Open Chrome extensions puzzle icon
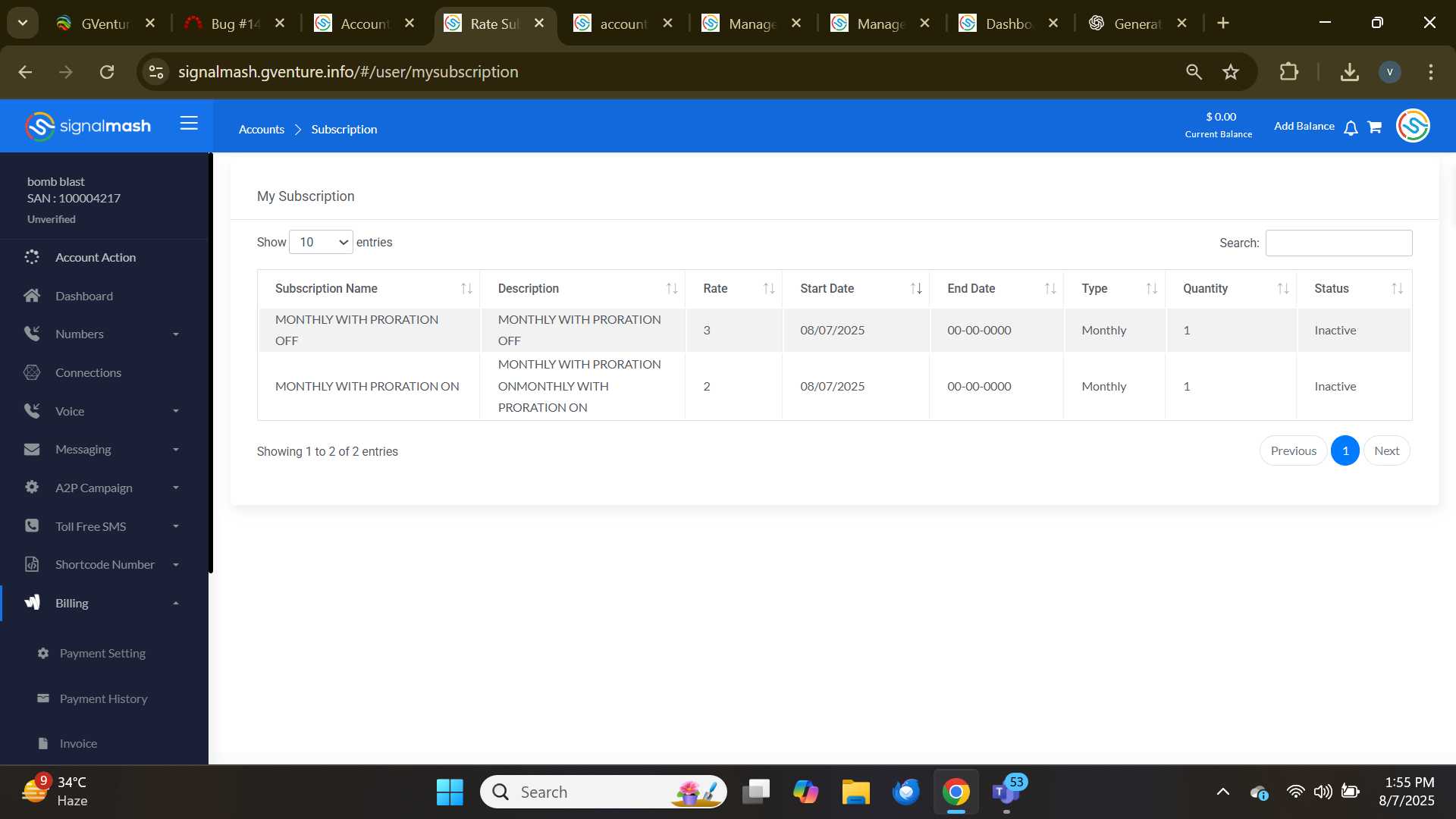 click(1288, 72)
